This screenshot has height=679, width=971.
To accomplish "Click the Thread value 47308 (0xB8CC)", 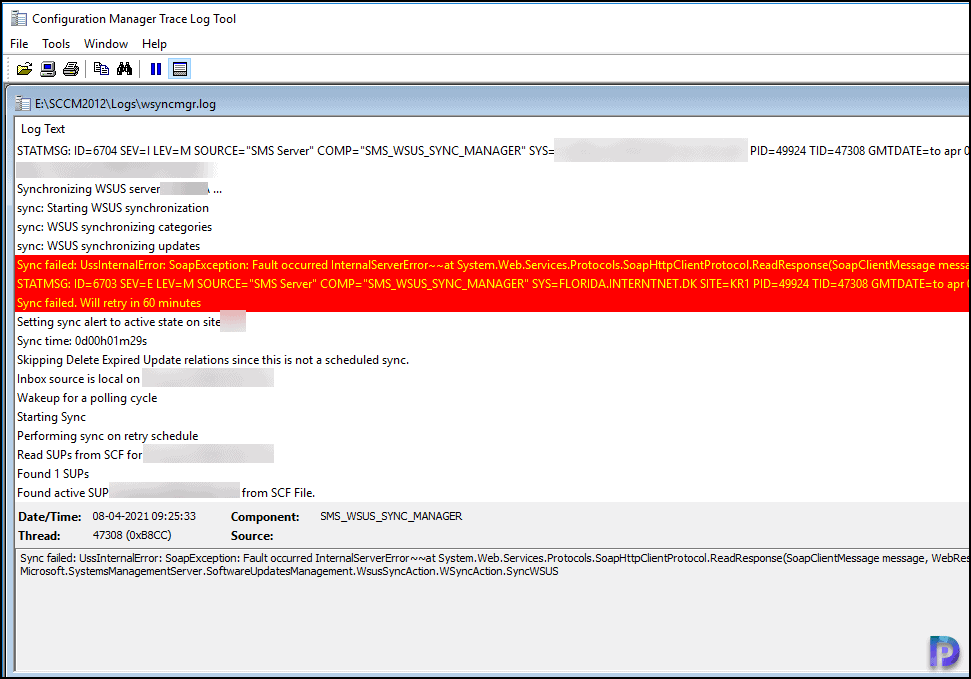I will pyautogui.click(x=132, y=535).
